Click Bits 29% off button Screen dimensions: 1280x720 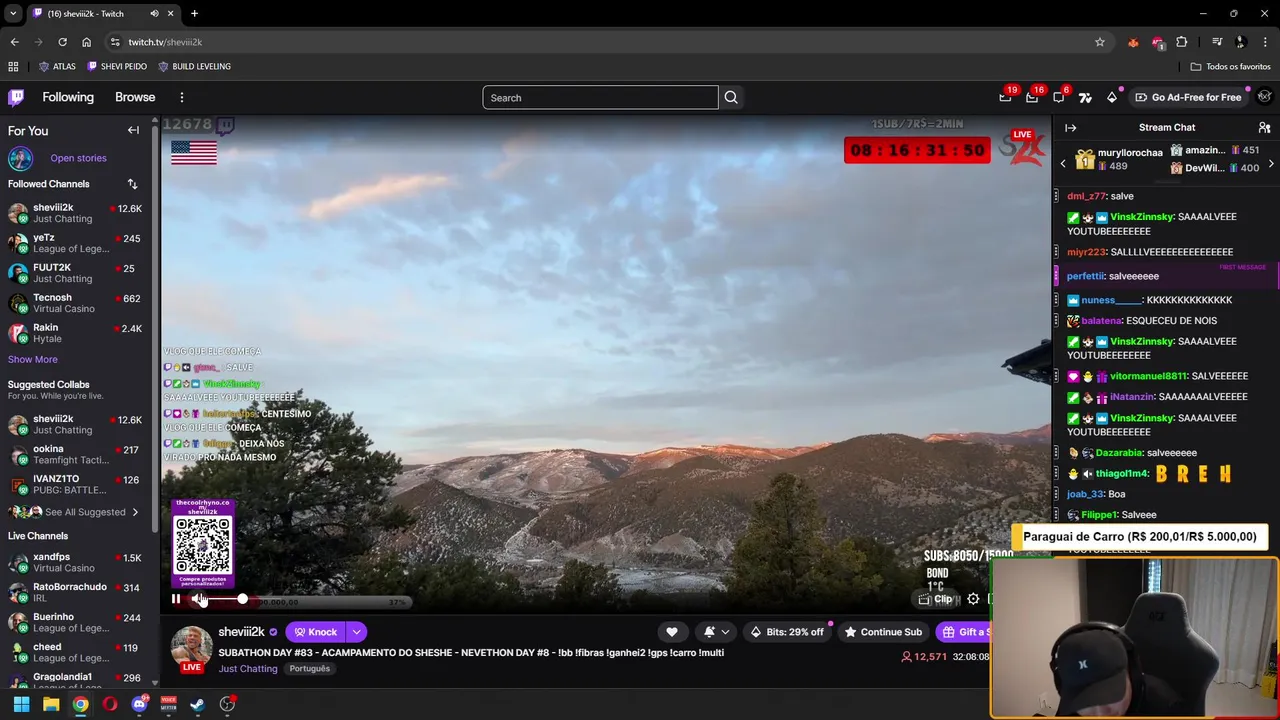[x=788, y=632]
